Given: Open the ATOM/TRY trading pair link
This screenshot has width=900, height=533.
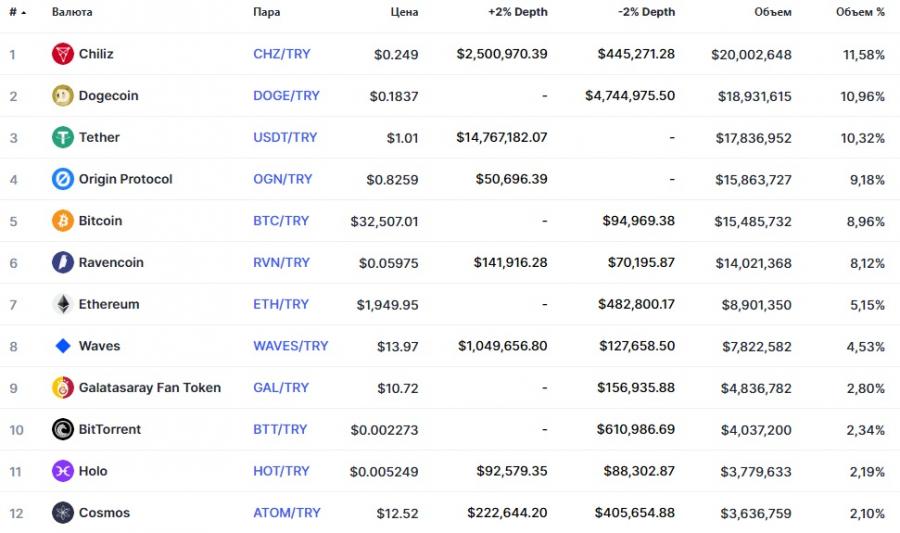Looking at the screenshot, I should click(287, 513).
